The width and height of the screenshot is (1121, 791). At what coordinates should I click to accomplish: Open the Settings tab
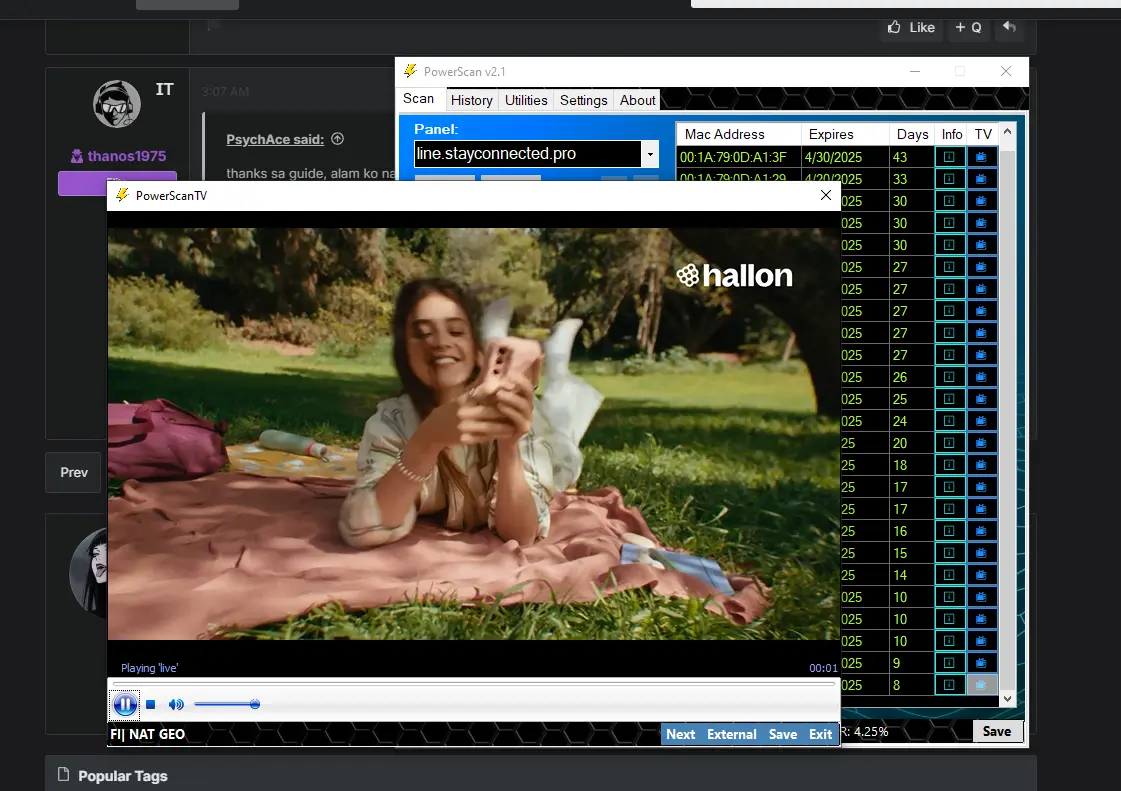pos(583,100)
